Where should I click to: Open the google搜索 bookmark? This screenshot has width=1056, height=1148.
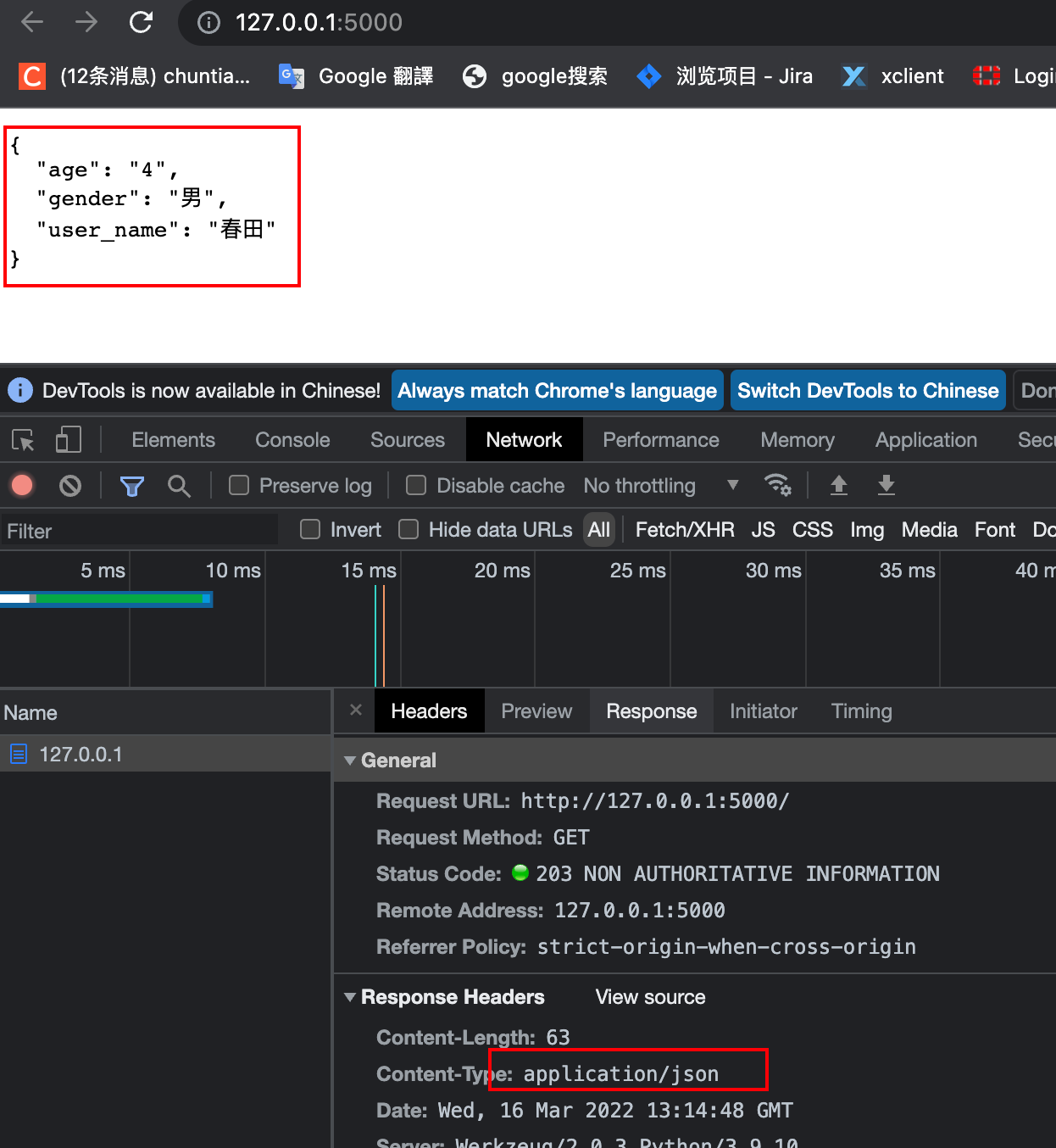coord(535,76)
